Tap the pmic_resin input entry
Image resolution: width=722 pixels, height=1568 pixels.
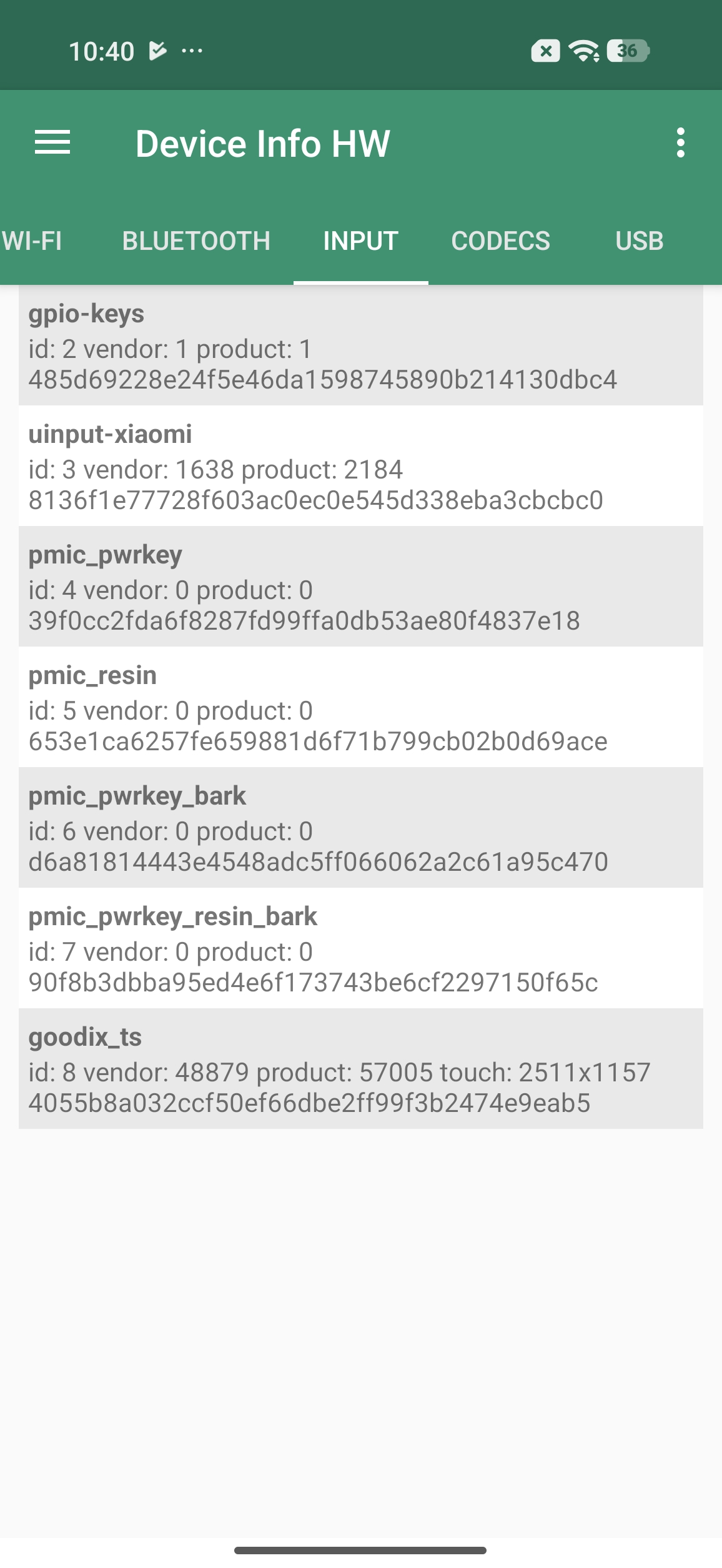pos(360,707)
